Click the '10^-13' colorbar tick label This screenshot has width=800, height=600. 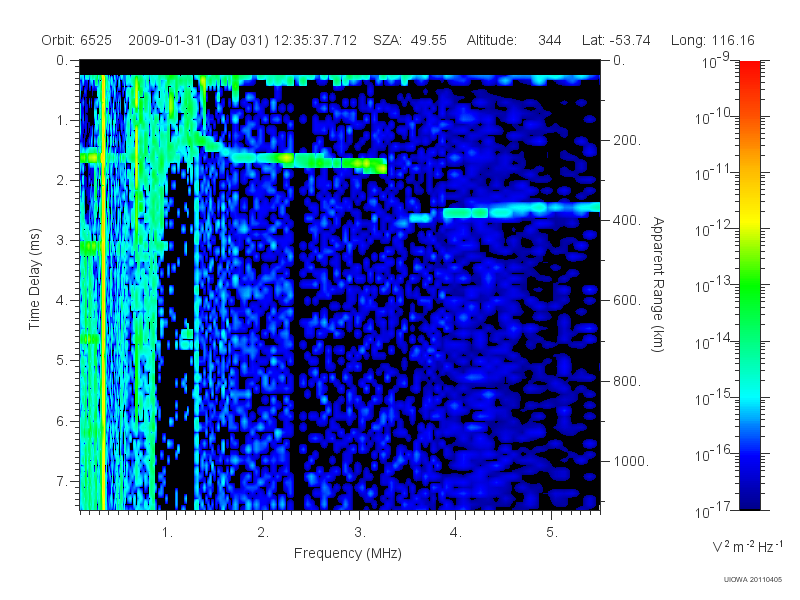click(x=714, y=285)
